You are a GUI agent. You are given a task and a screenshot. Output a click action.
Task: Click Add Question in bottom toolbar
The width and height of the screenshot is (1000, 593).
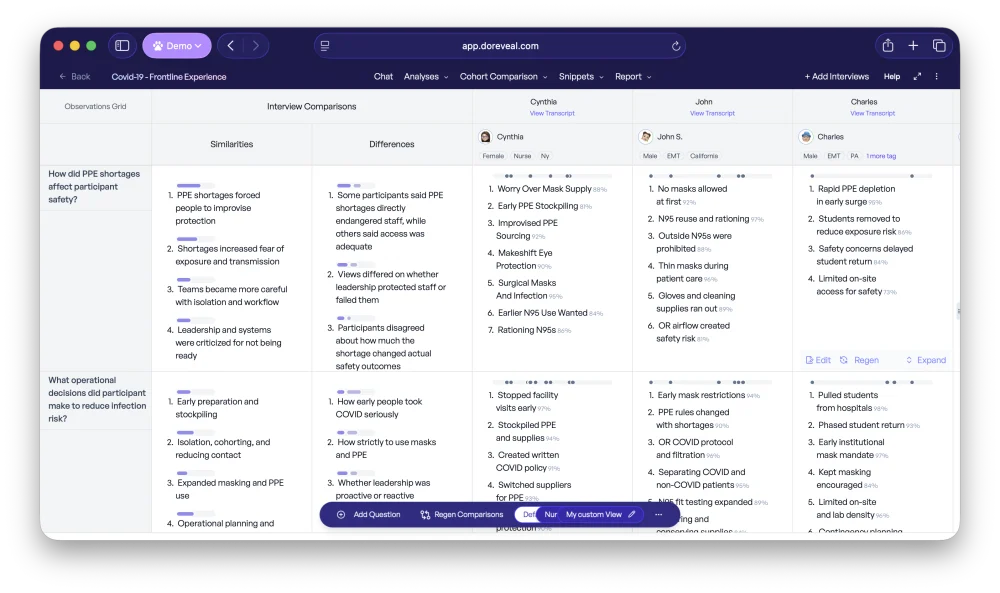(369, 515)
